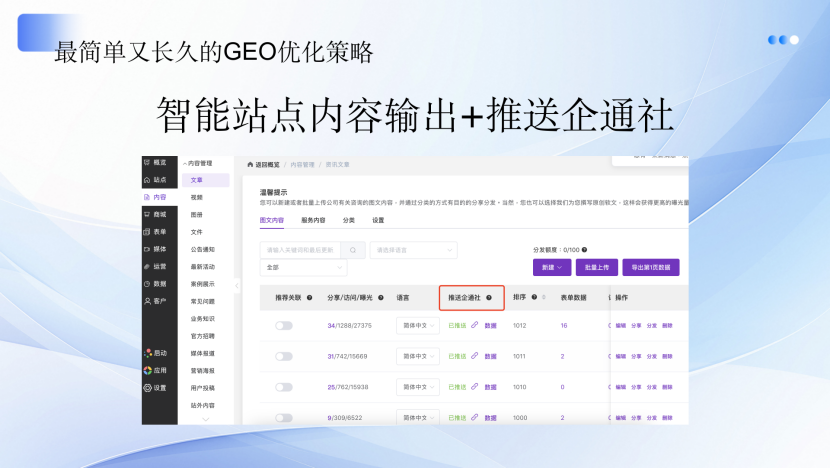Click help icon next to 推送企通社 header
The height and width of the screenshot is (468, 830).
(489, 298)
